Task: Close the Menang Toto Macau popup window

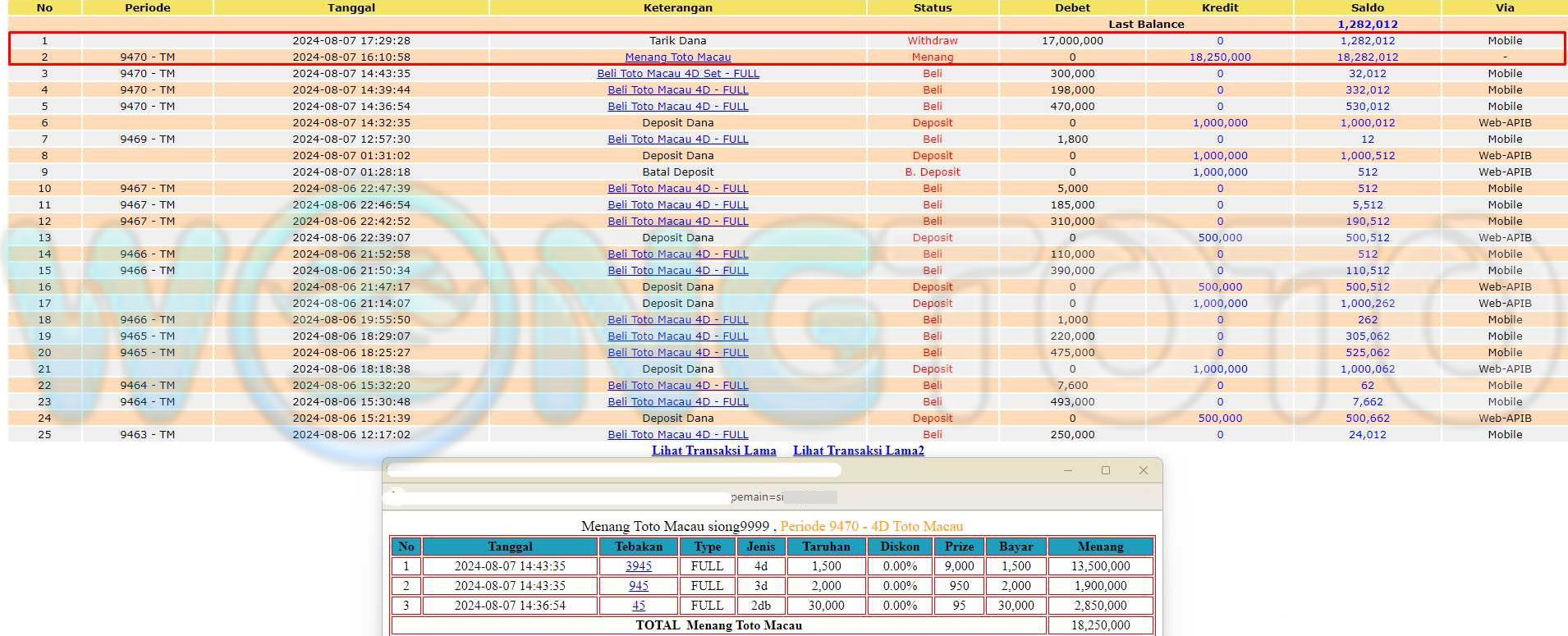Action: (1143, 470)
